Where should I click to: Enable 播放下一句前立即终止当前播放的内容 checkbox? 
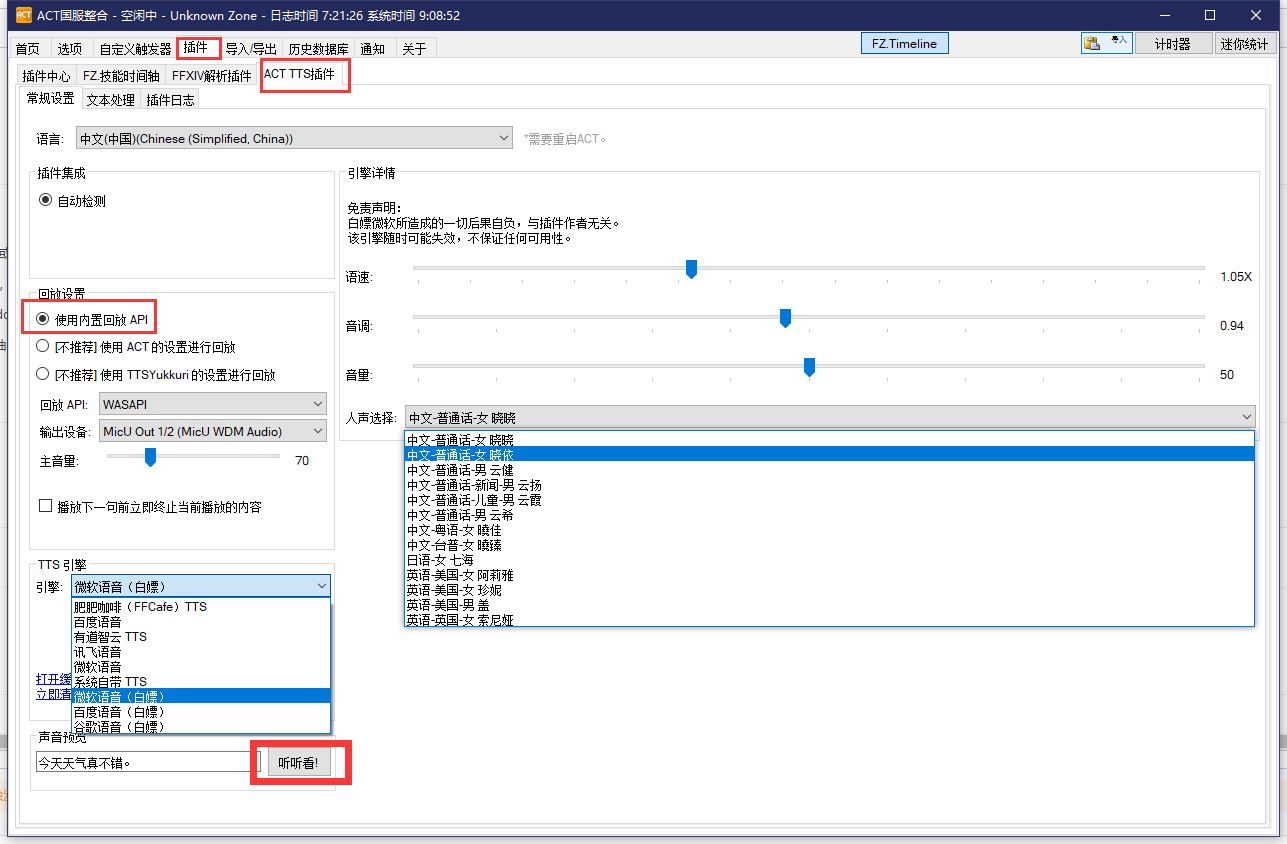click(x=45, y=506)
